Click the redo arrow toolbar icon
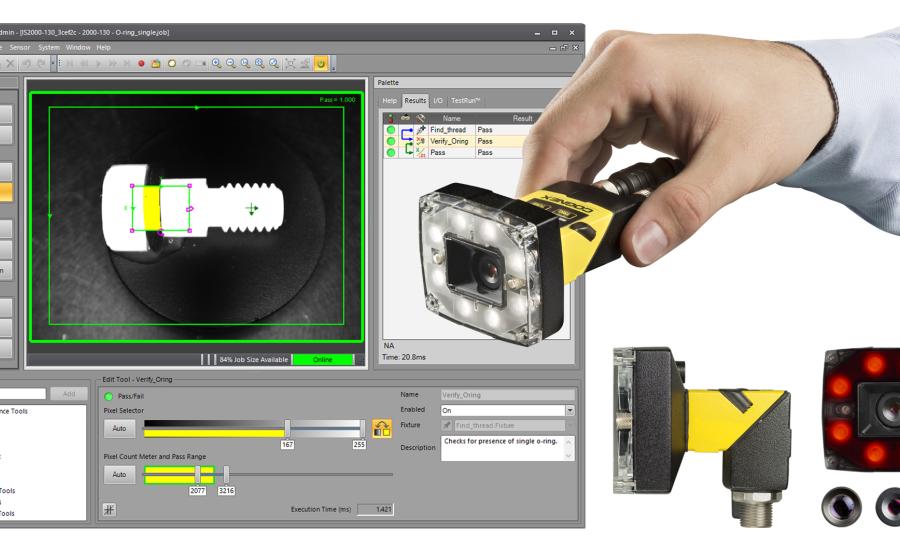 pyautogui.click(x=41, y=64)
